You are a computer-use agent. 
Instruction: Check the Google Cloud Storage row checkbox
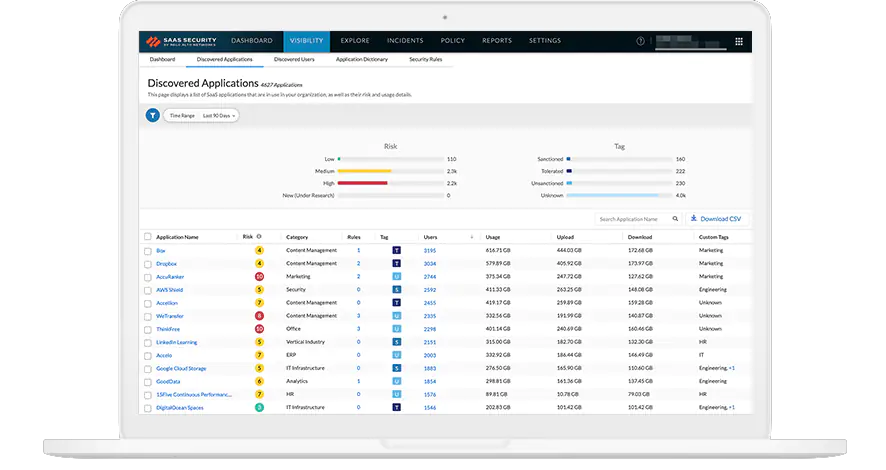point(147,369)
